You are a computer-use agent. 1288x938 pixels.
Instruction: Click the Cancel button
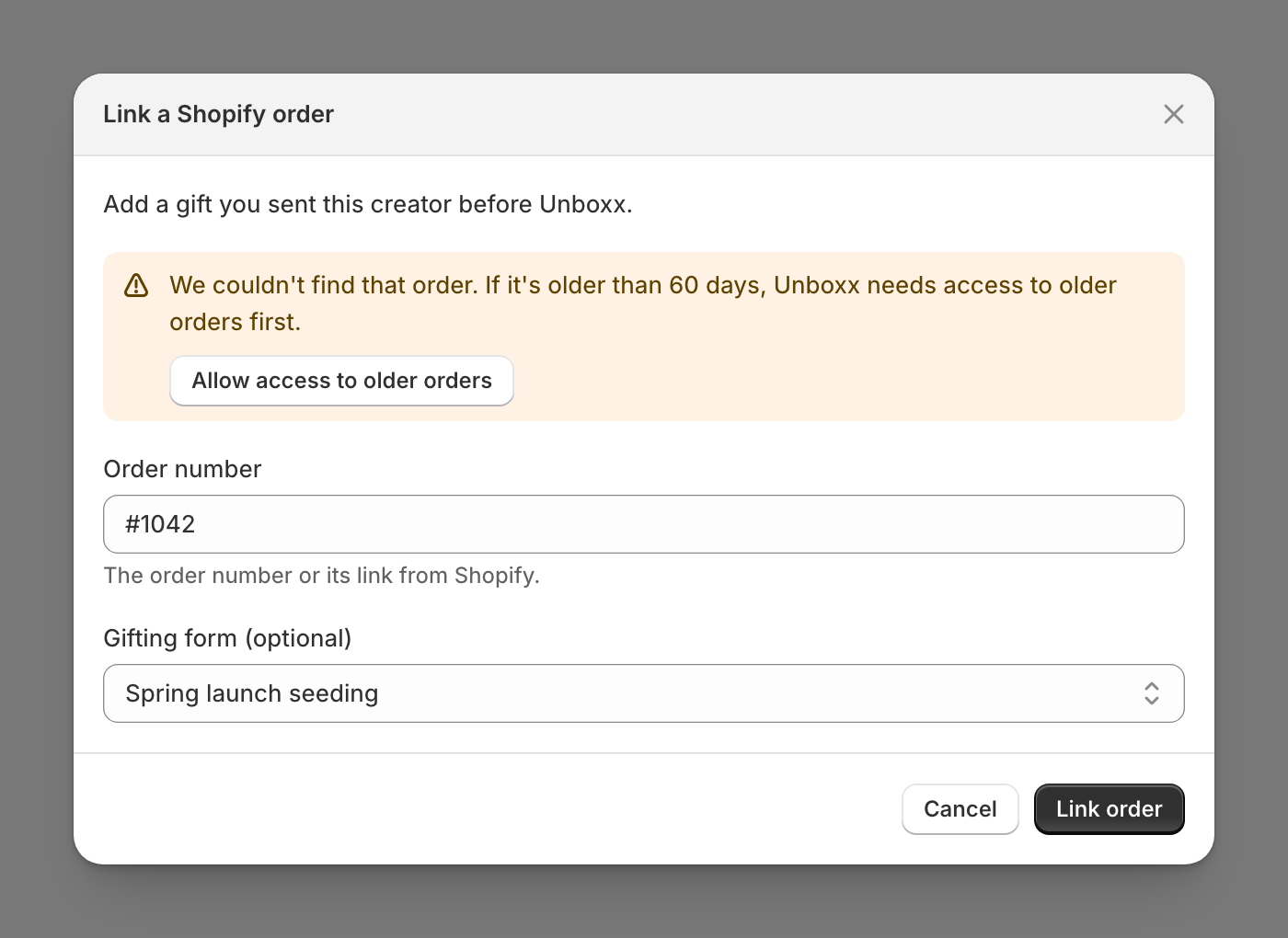point(960,809)
